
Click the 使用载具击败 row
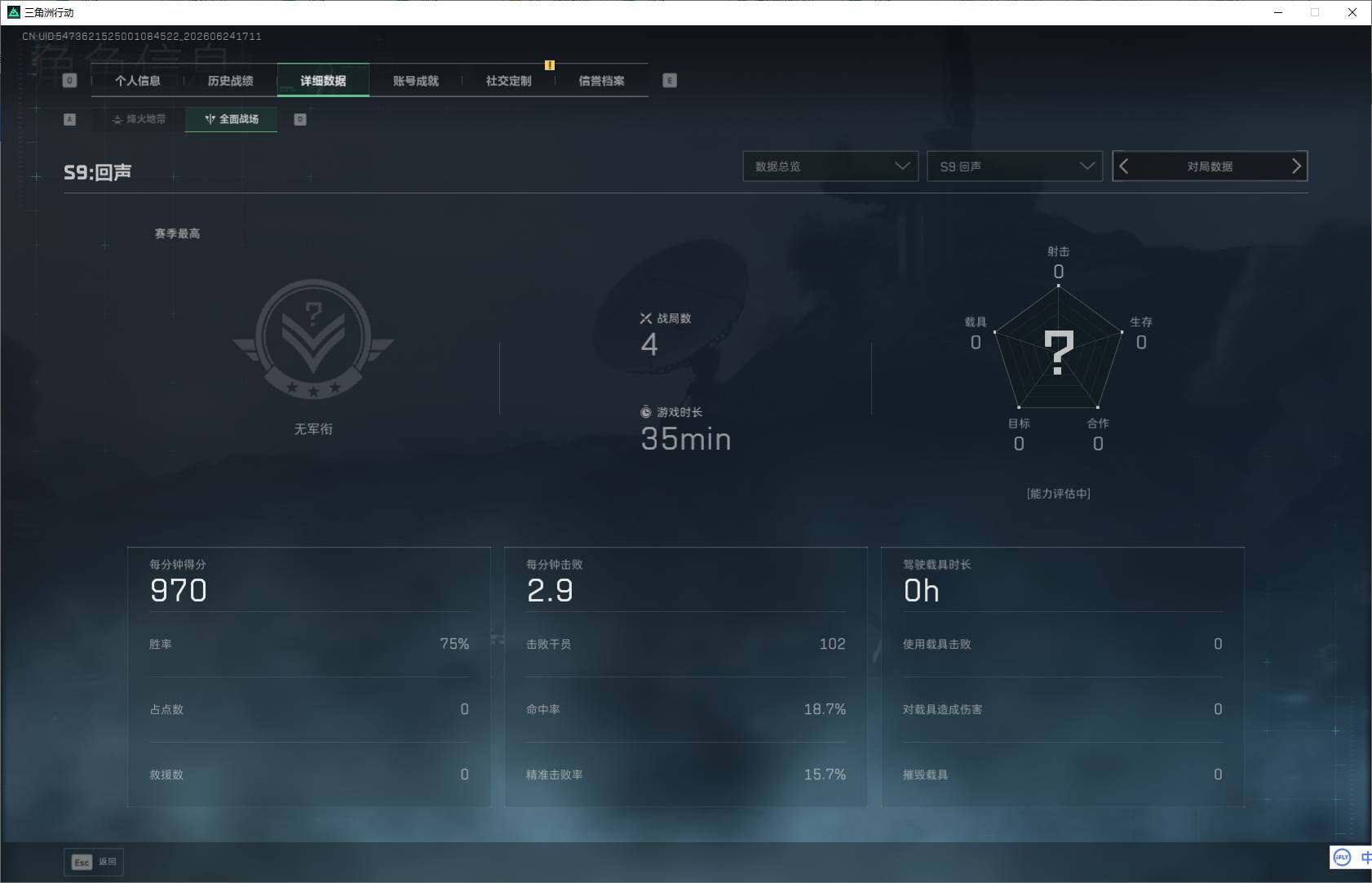(1063, 644)
